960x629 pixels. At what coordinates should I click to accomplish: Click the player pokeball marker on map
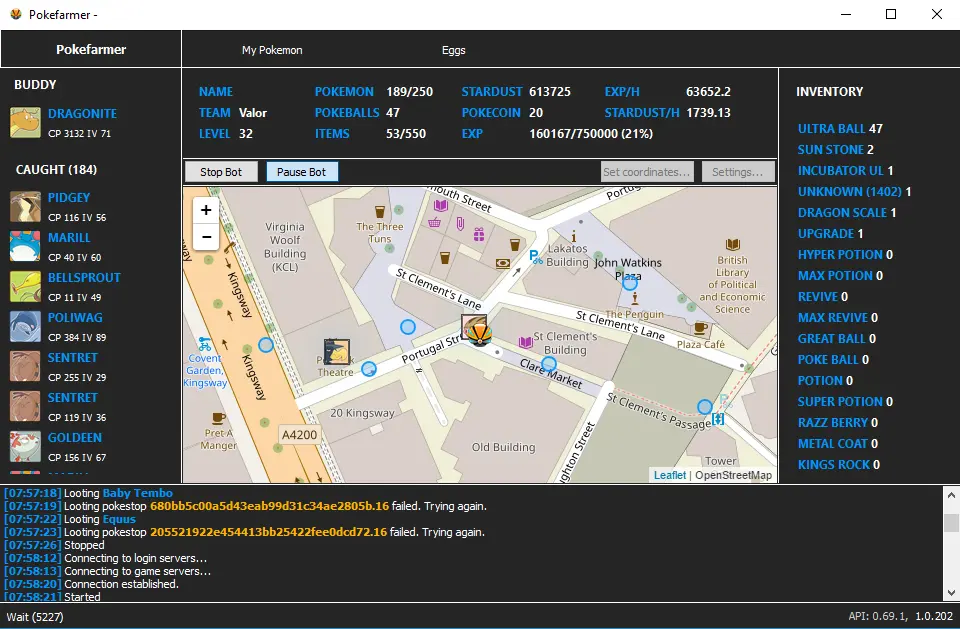(479, 334)
